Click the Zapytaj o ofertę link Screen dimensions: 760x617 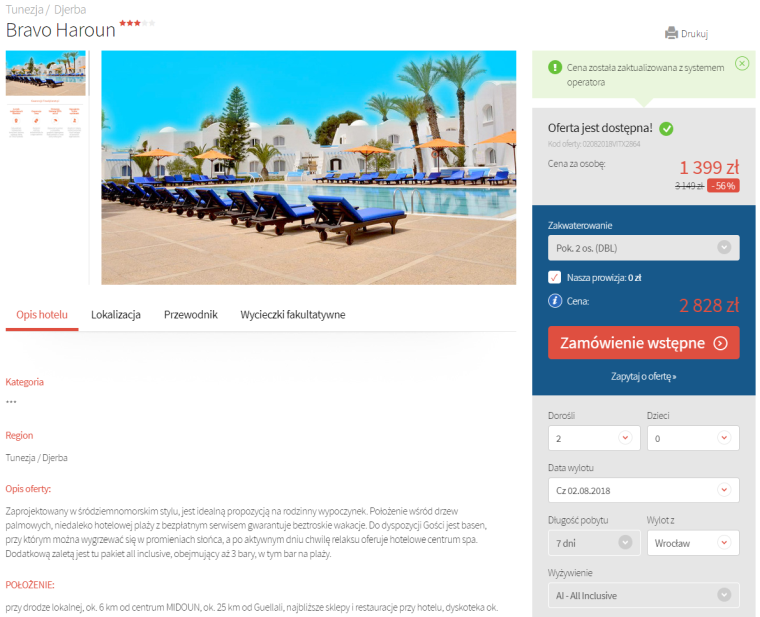click(643, 377)
